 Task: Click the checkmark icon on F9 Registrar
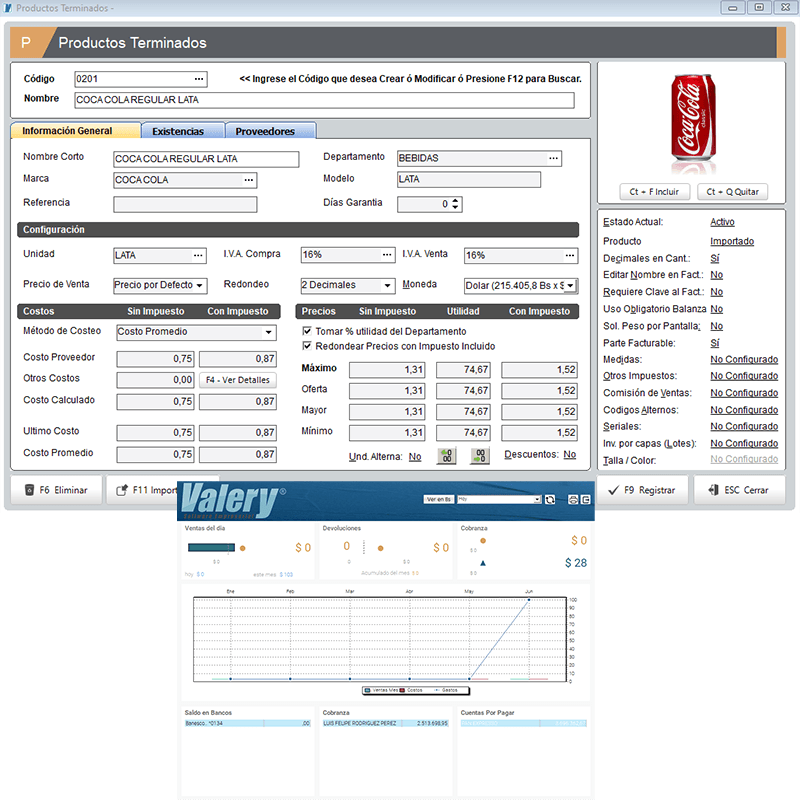(612, 491)
